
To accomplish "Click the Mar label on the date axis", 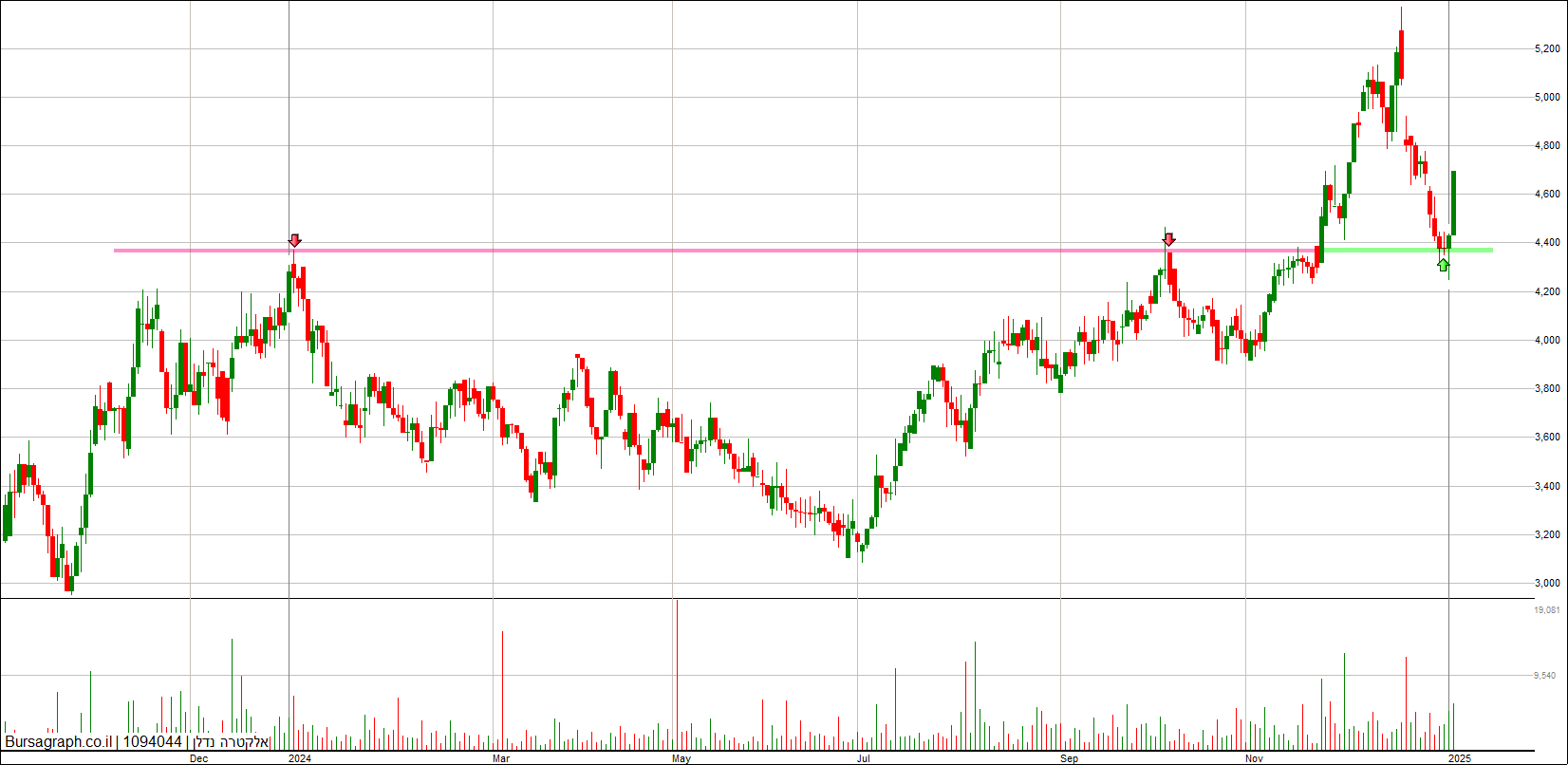I will (502, 758).
